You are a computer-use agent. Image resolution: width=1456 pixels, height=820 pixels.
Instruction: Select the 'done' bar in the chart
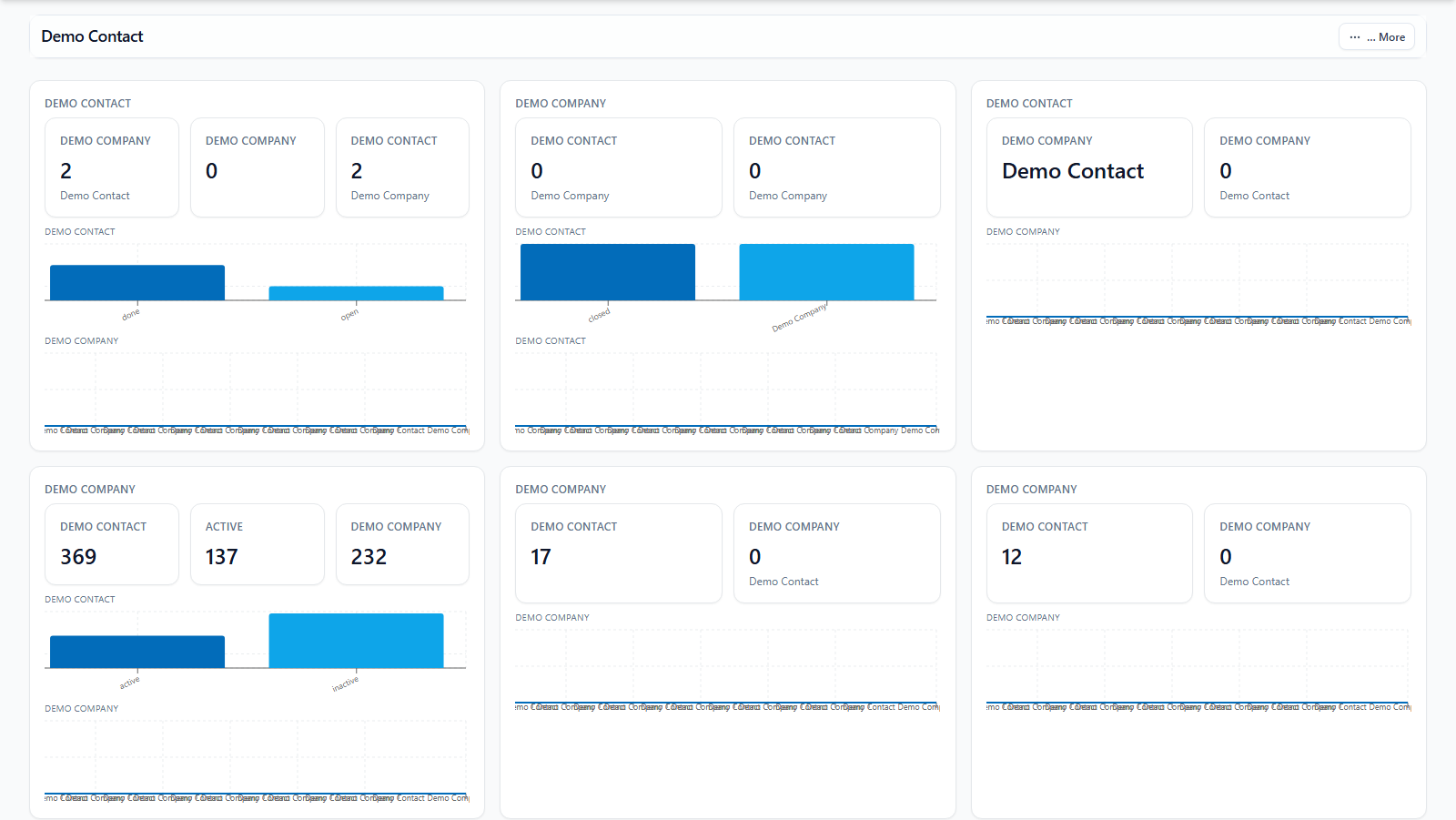137,282
